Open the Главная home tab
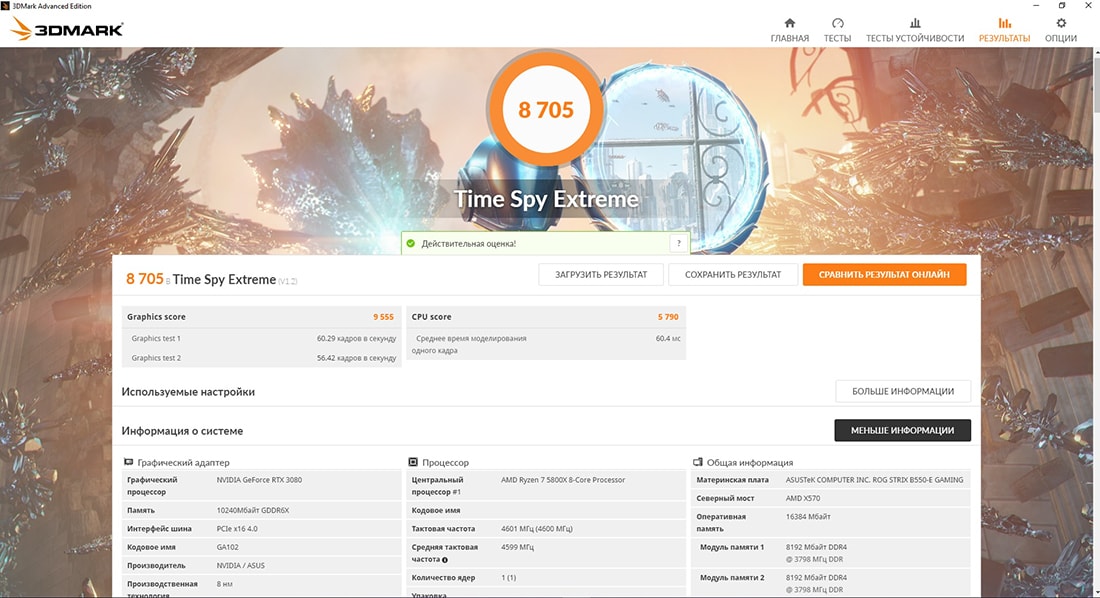Screen dimensions: 1100x598 click(789, 30)
